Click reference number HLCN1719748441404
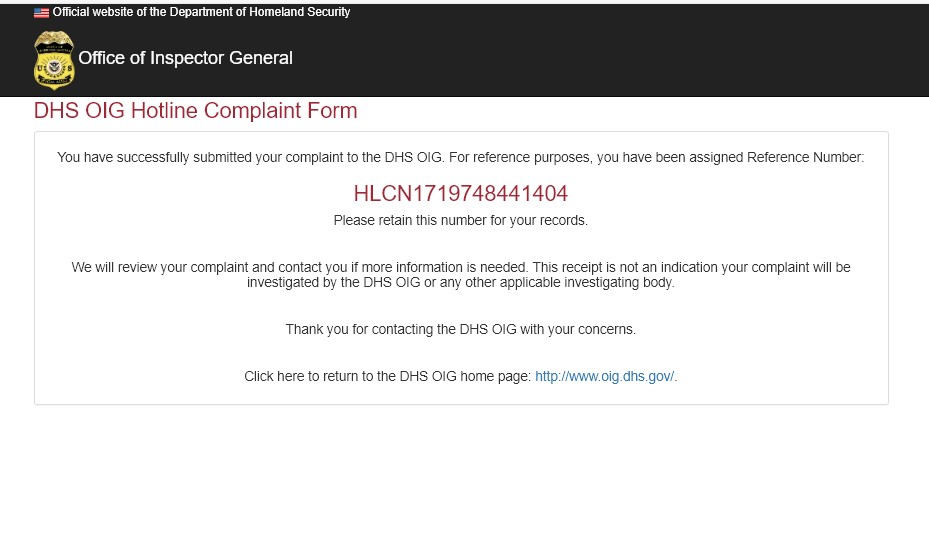This screenshot has height=539, width=929. click(x=461, y=193)
